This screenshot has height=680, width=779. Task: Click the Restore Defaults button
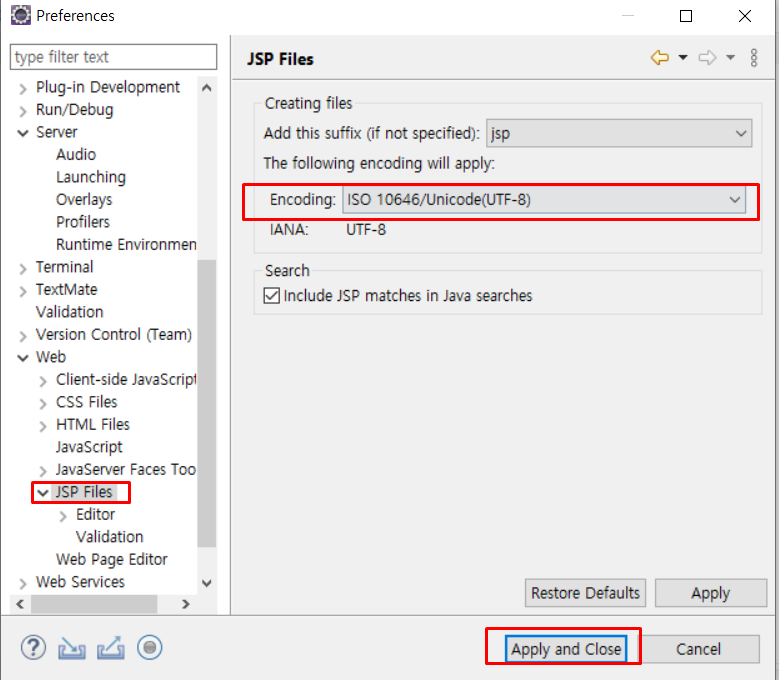tap(585, 593)
